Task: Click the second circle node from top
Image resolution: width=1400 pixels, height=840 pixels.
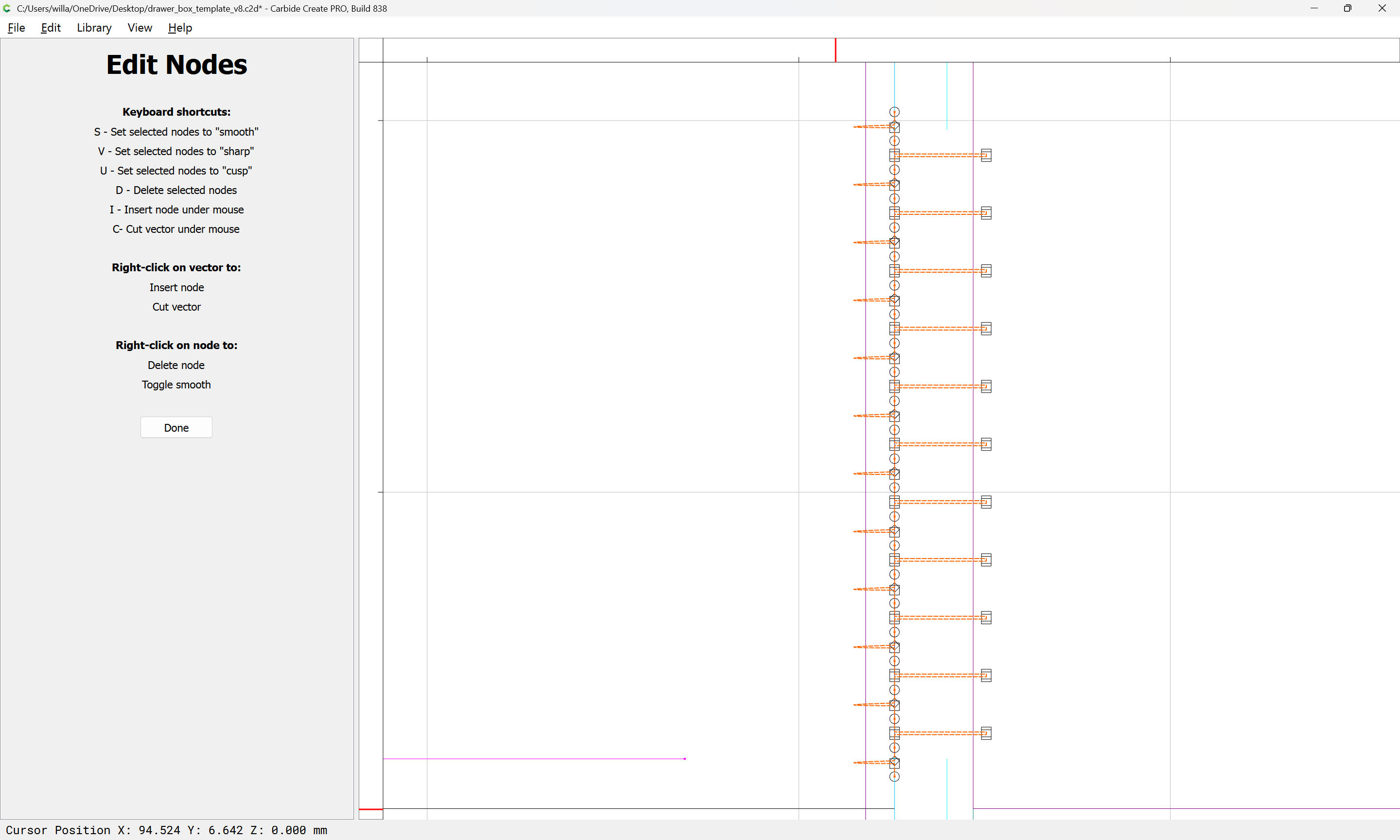Action: [894, 141]
